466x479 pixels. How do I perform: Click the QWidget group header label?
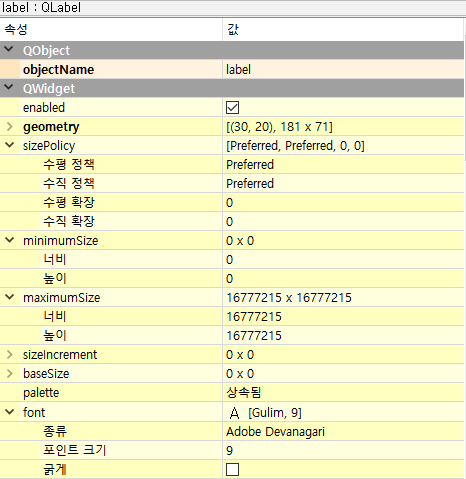(49, 89)
